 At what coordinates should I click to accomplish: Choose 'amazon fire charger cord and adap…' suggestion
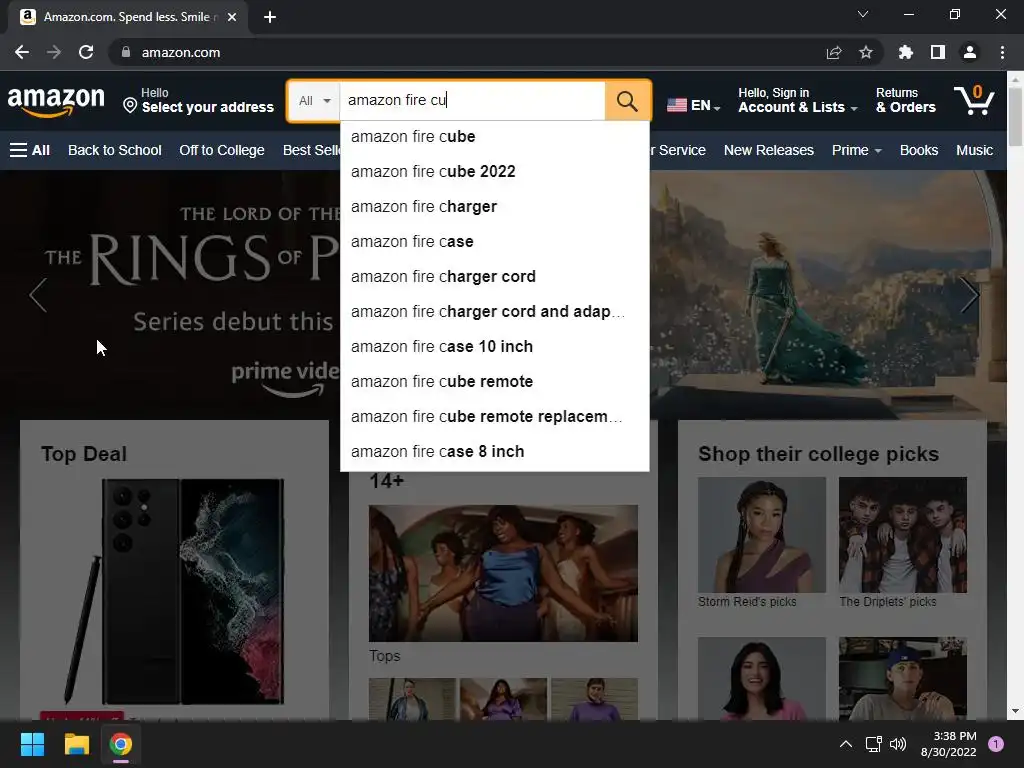pyautogui.click(x=494, y=312)
